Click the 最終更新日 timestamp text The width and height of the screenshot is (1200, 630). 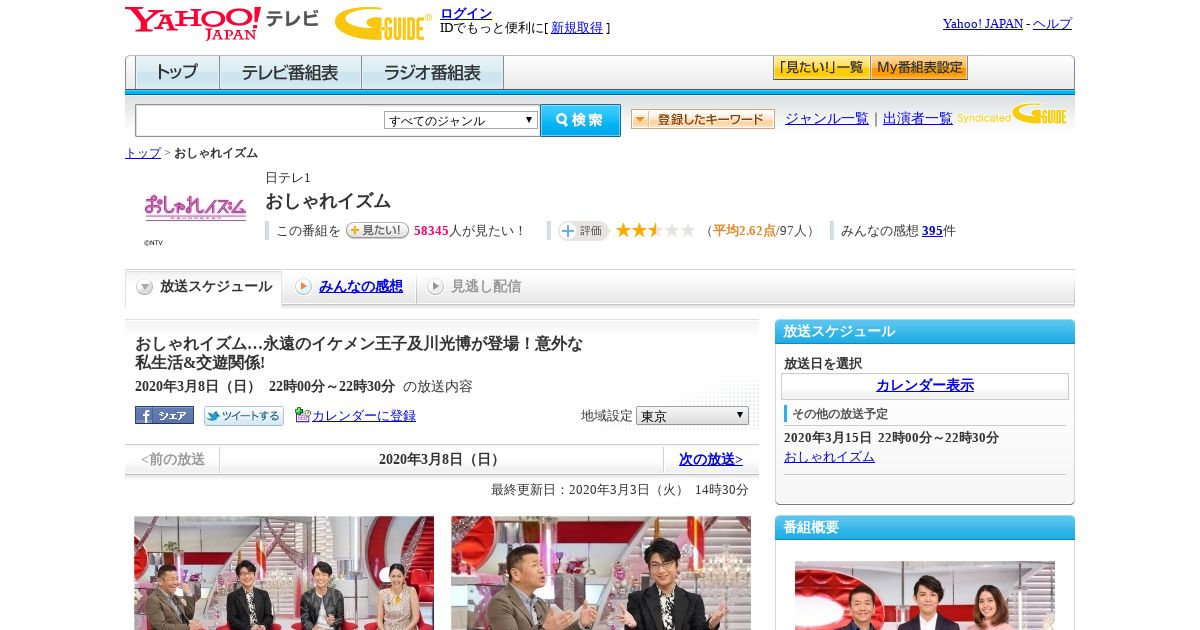click(620, 490)
